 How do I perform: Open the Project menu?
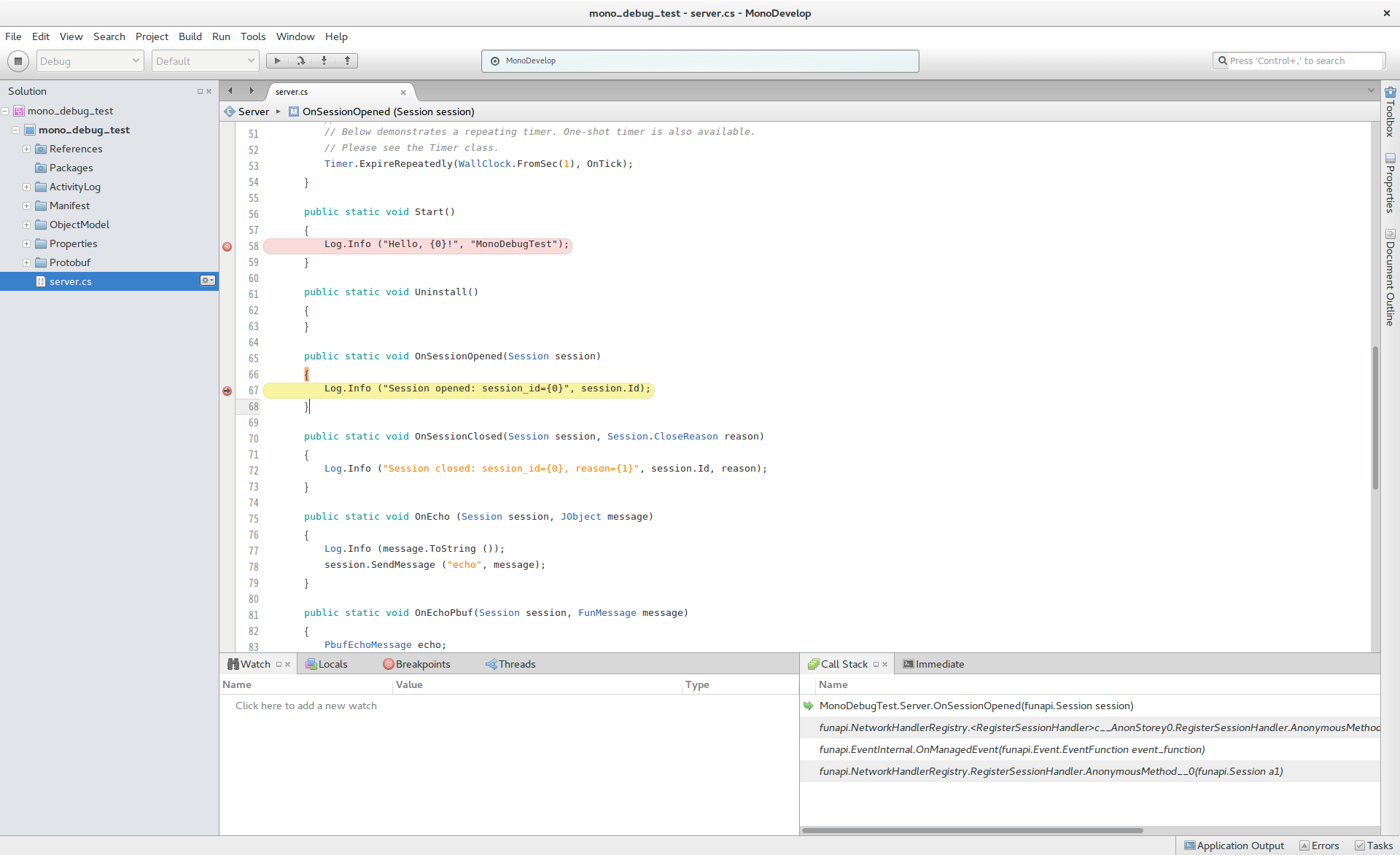pos(152,36)
